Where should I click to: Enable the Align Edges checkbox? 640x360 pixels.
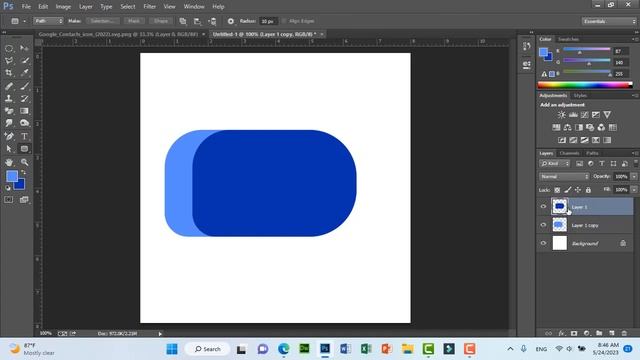[284, 21]
